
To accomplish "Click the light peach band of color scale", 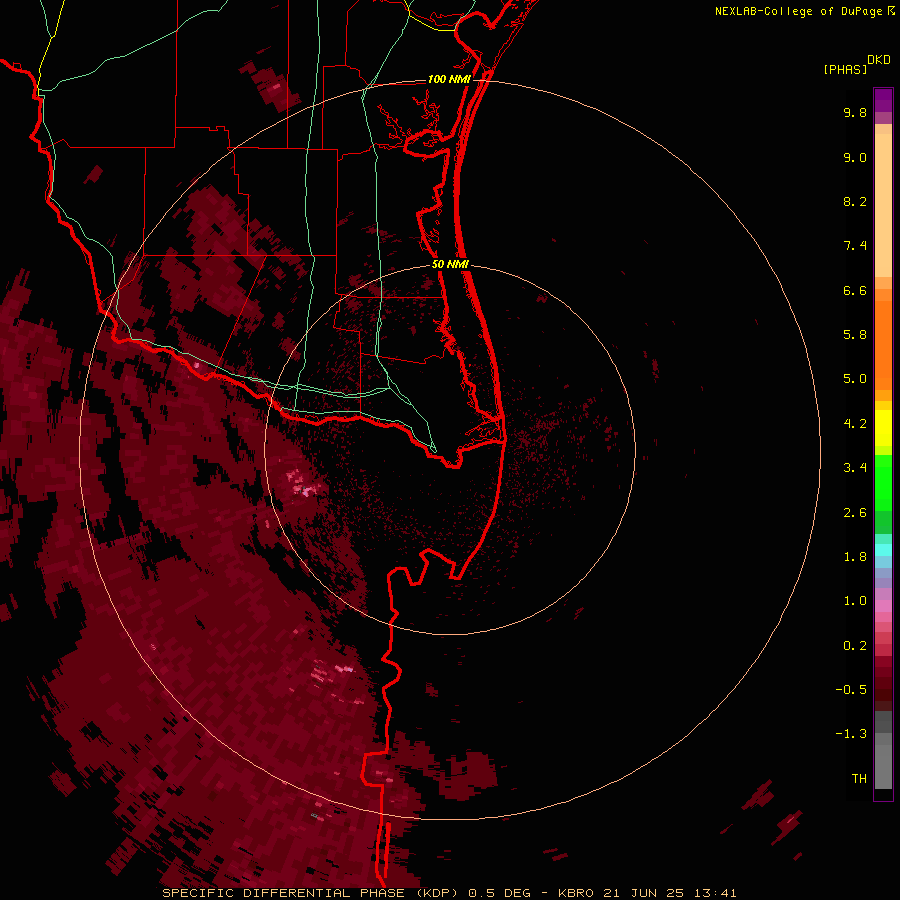I will pyautogui.click(x=883, y=205).
